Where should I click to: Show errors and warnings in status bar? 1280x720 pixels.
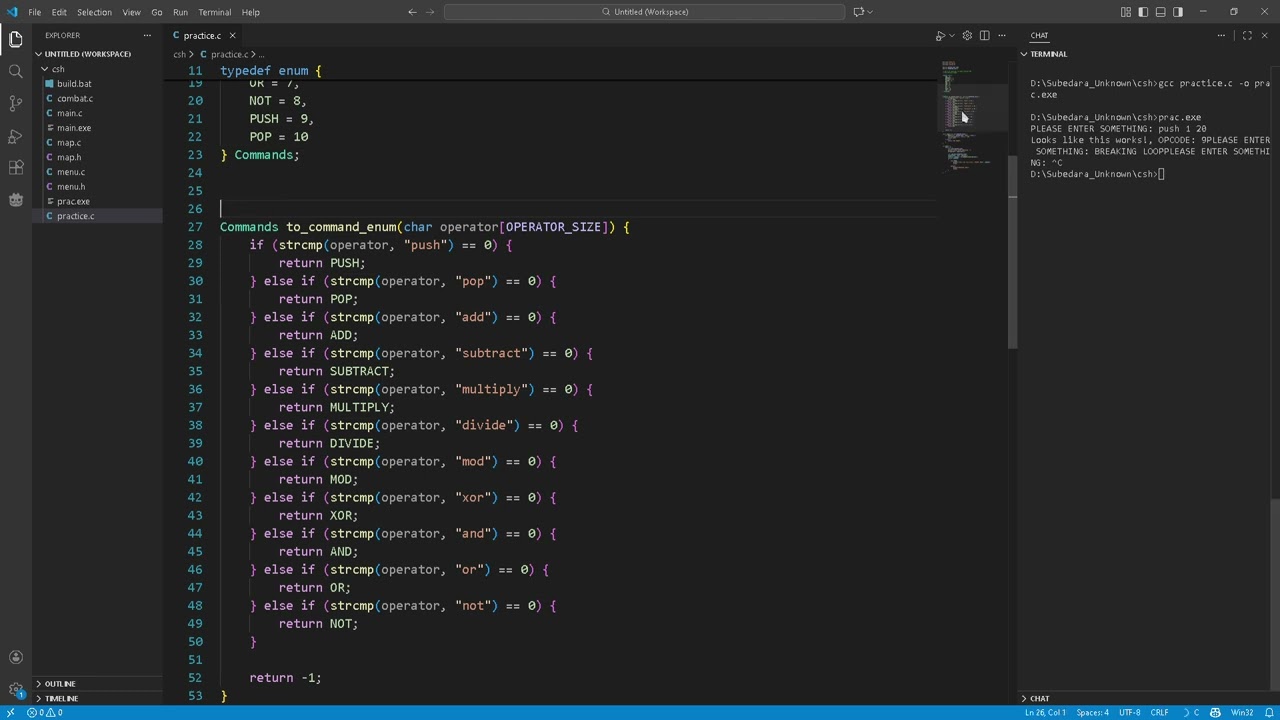[46, 713]
